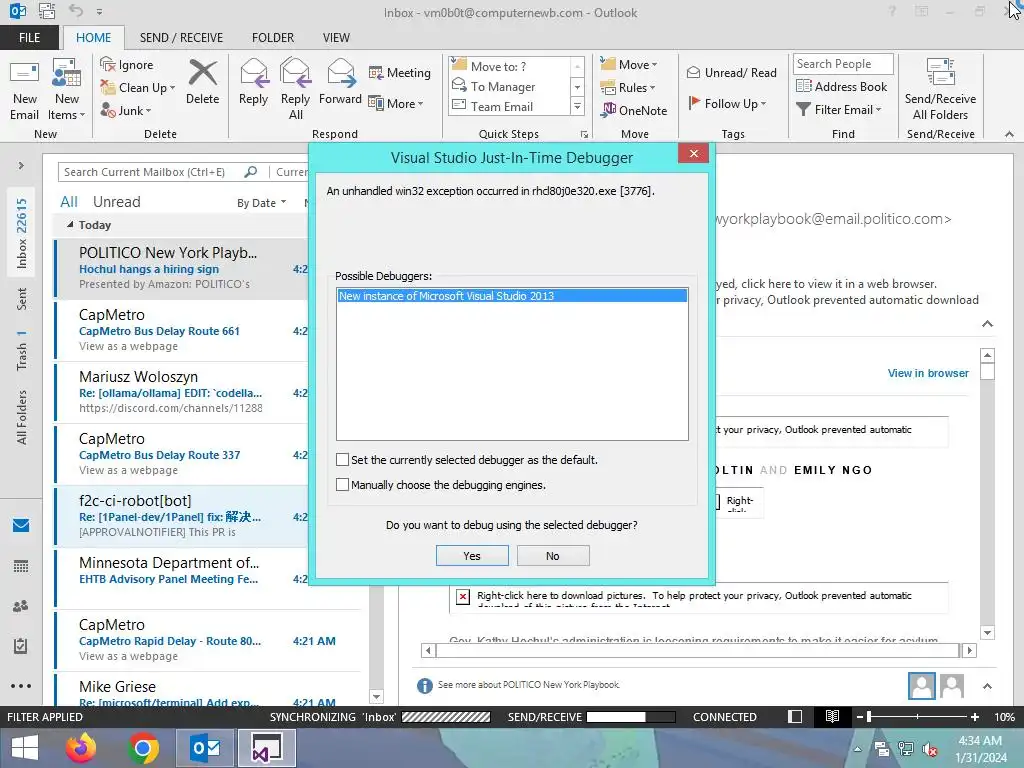Open more navigation options (three dots)
Screen dimensions: 1024x768
point(21,686)
